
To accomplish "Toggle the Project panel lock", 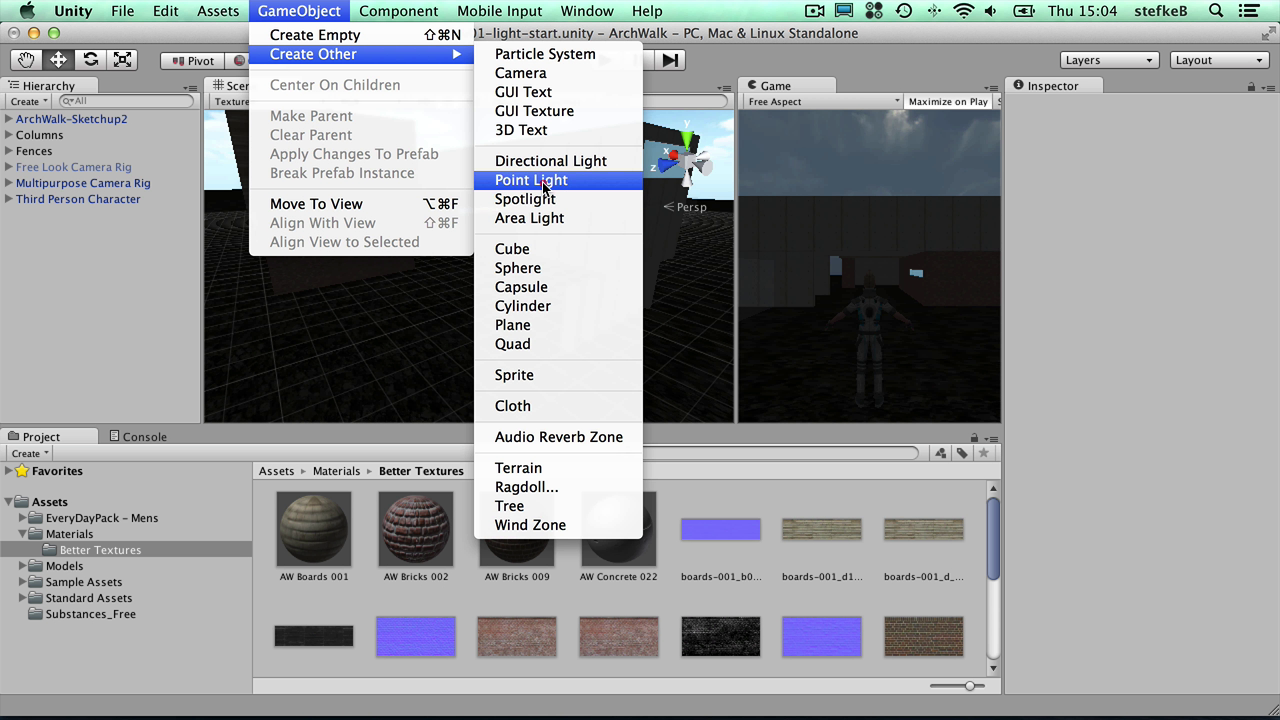I will (x=974, y=437).
